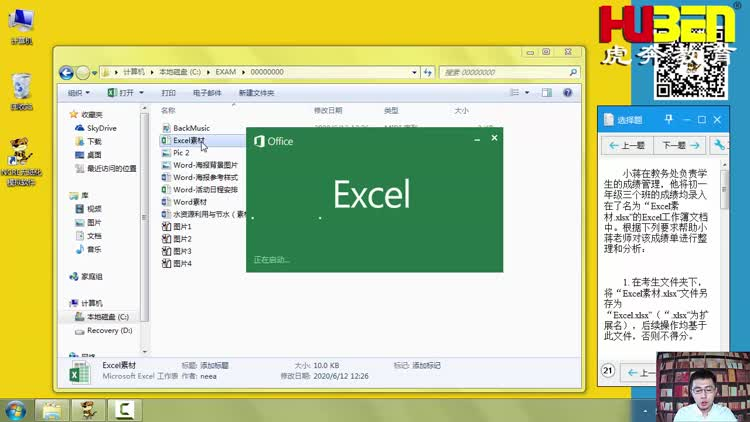750x422 pixels.
Task: Click the Back navigation arrow in Explorer
Action: click(66, 72)
